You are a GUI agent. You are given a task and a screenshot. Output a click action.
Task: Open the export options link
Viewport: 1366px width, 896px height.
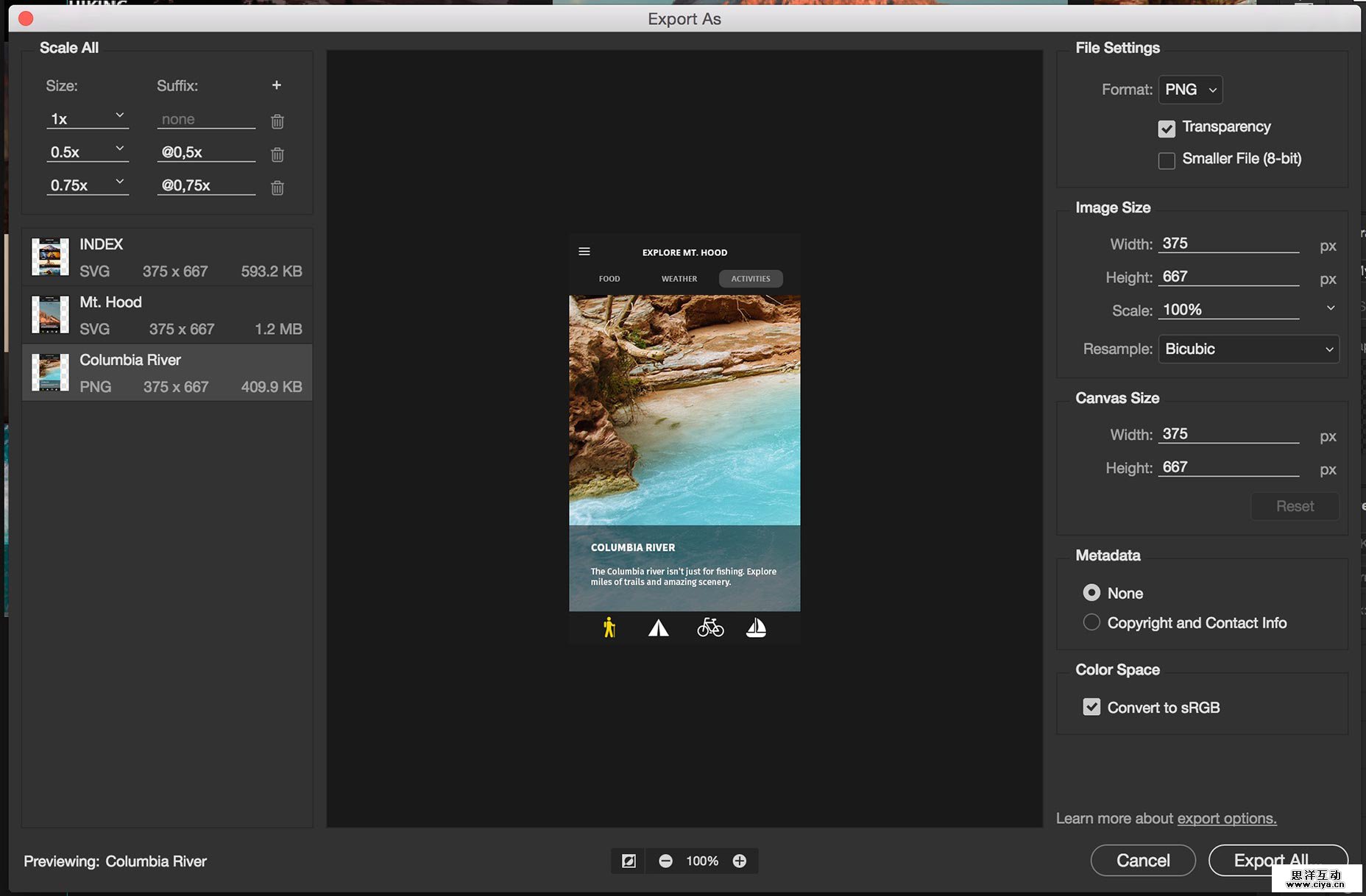point(1226,818)
